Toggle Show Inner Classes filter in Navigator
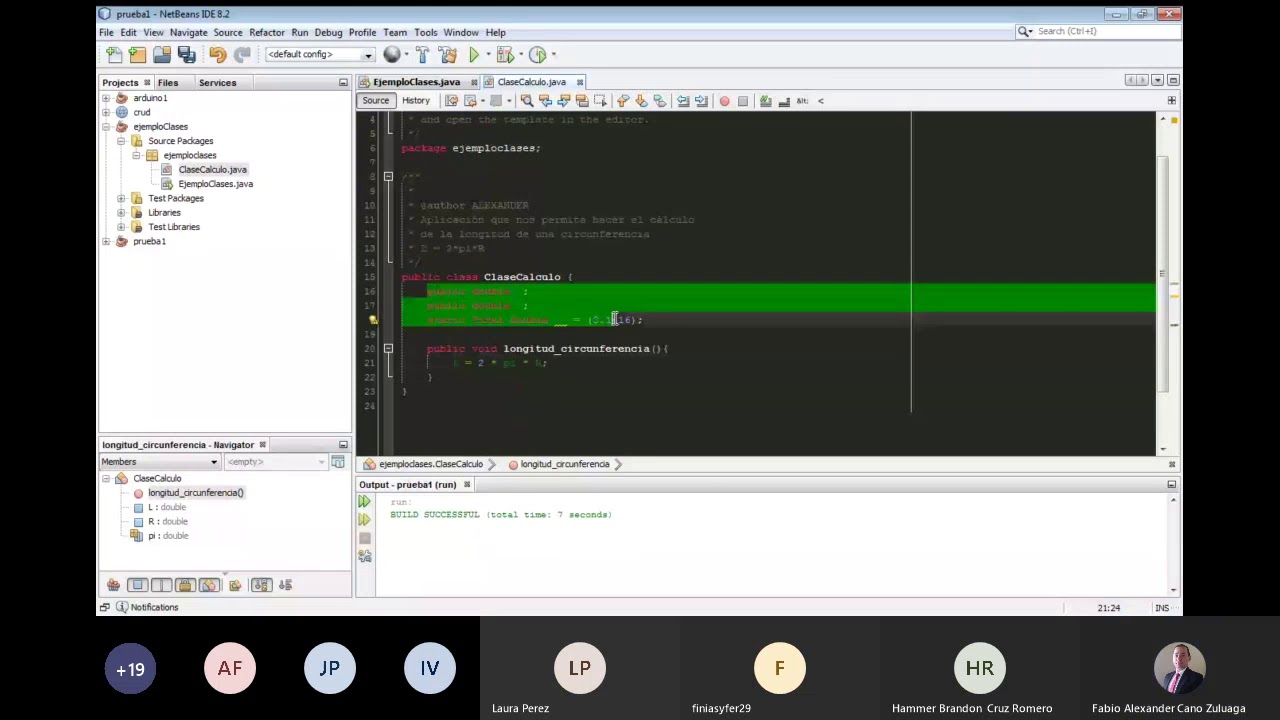1280x720 pixels. (209, 585)
